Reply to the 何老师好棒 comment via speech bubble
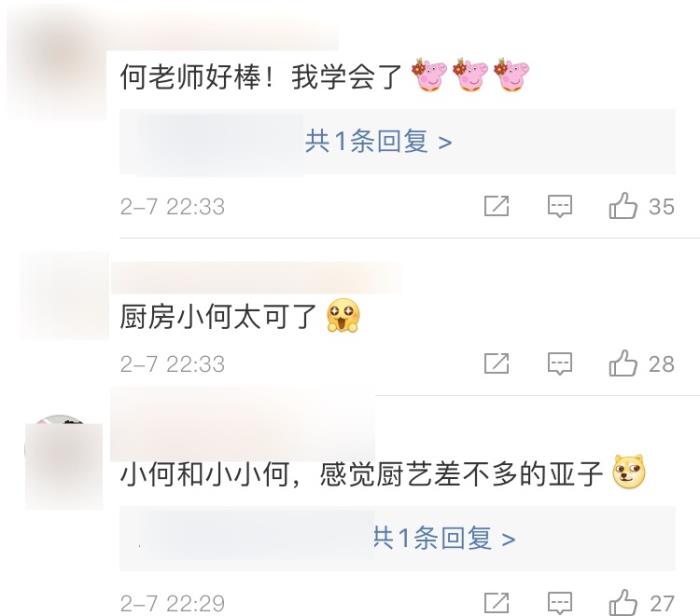Viewport: 700px width, 616px height. pos(560,207)
